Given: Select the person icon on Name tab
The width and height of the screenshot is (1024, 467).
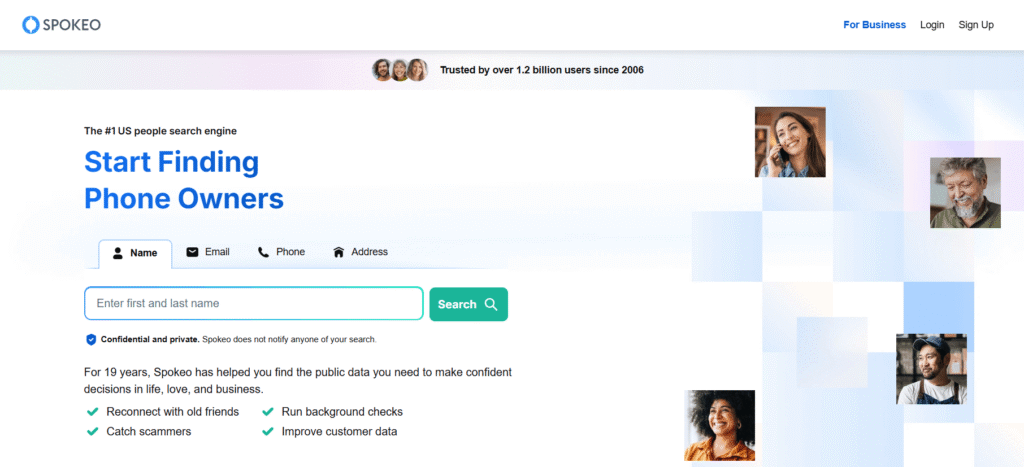Looking at the screenshot, I should pyautogui.click(x=118, y=253).
